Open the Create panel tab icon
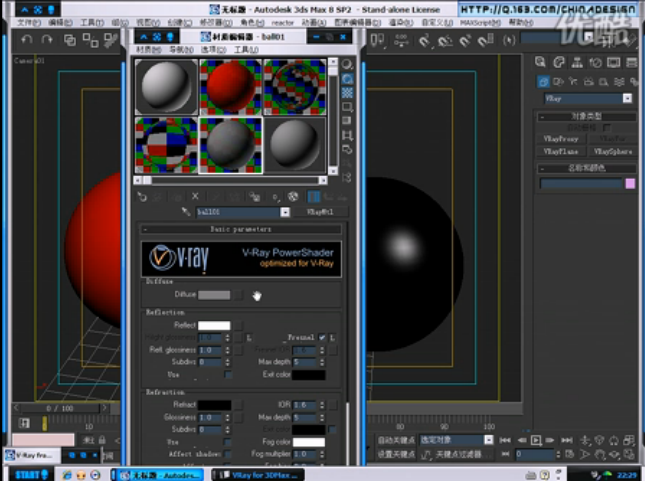This screenshot has width=645, height=481. 541,63
